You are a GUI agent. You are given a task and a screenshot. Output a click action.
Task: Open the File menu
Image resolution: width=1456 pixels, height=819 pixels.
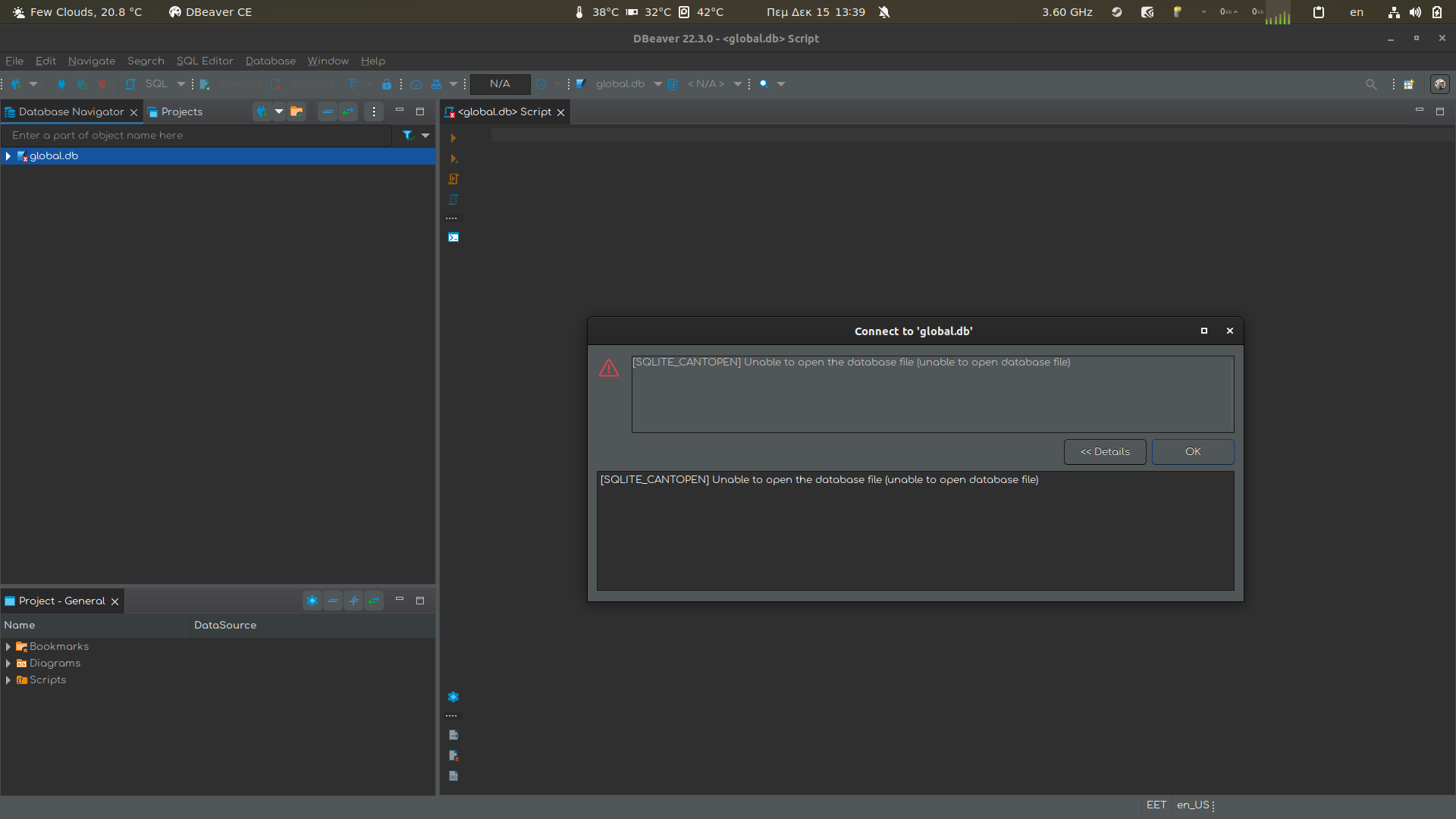coord(14,61)
